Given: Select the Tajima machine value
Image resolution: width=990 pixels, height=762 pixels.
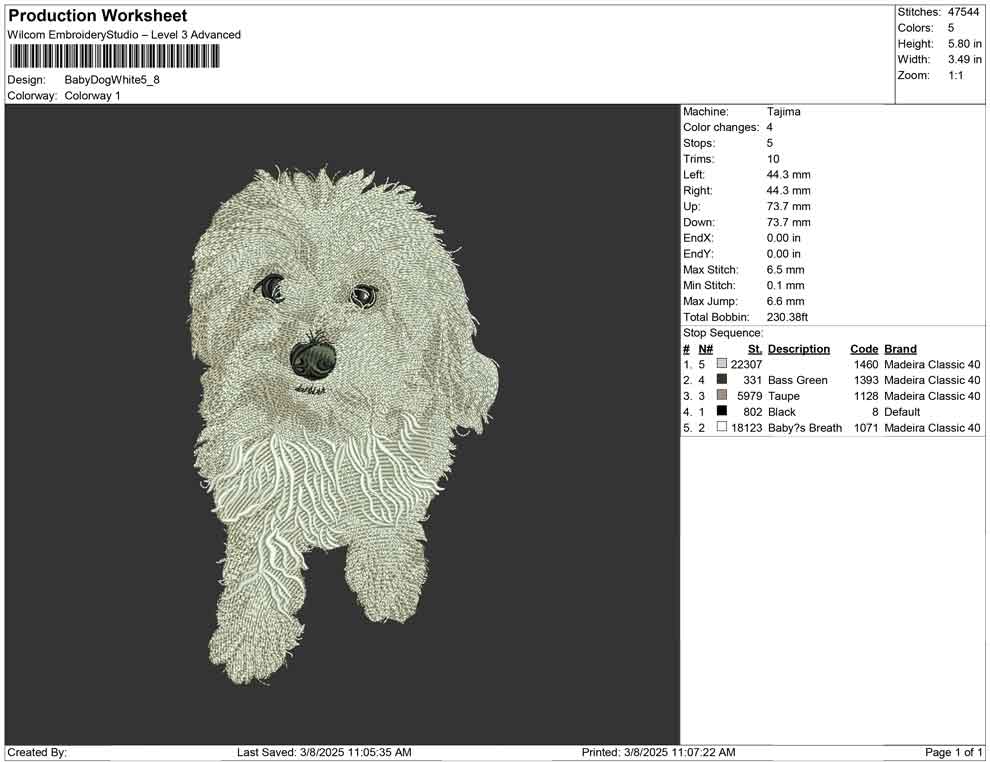Looking at the screenshot, I should (783, 112).
